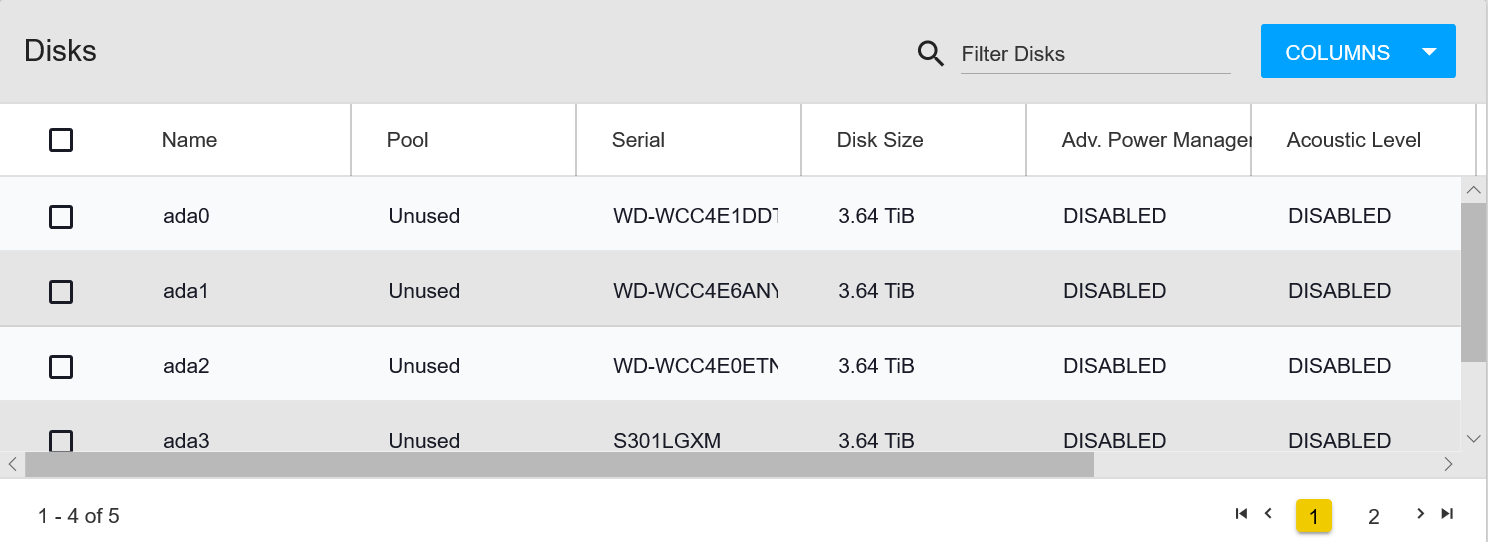Open the COLUMNS dropdown arrow

(1430, 52)
